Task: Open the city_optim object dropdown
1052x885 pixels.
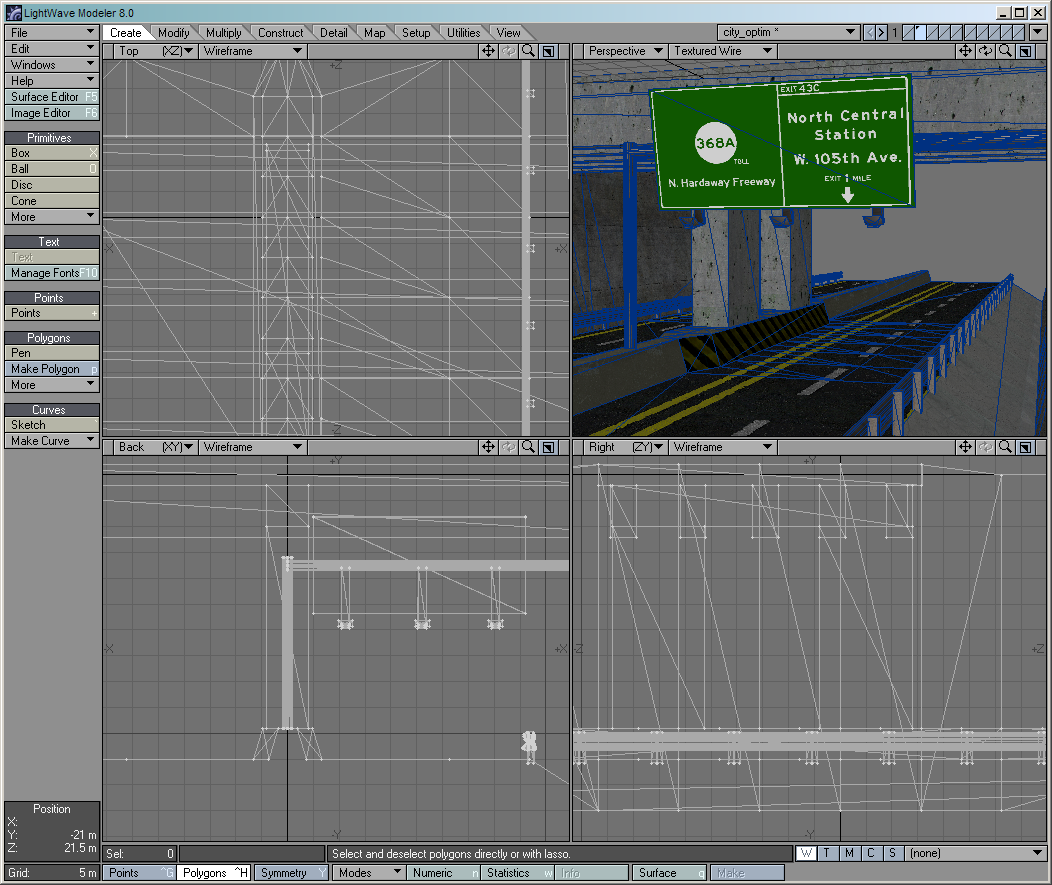Action: [x=788, y=32]
